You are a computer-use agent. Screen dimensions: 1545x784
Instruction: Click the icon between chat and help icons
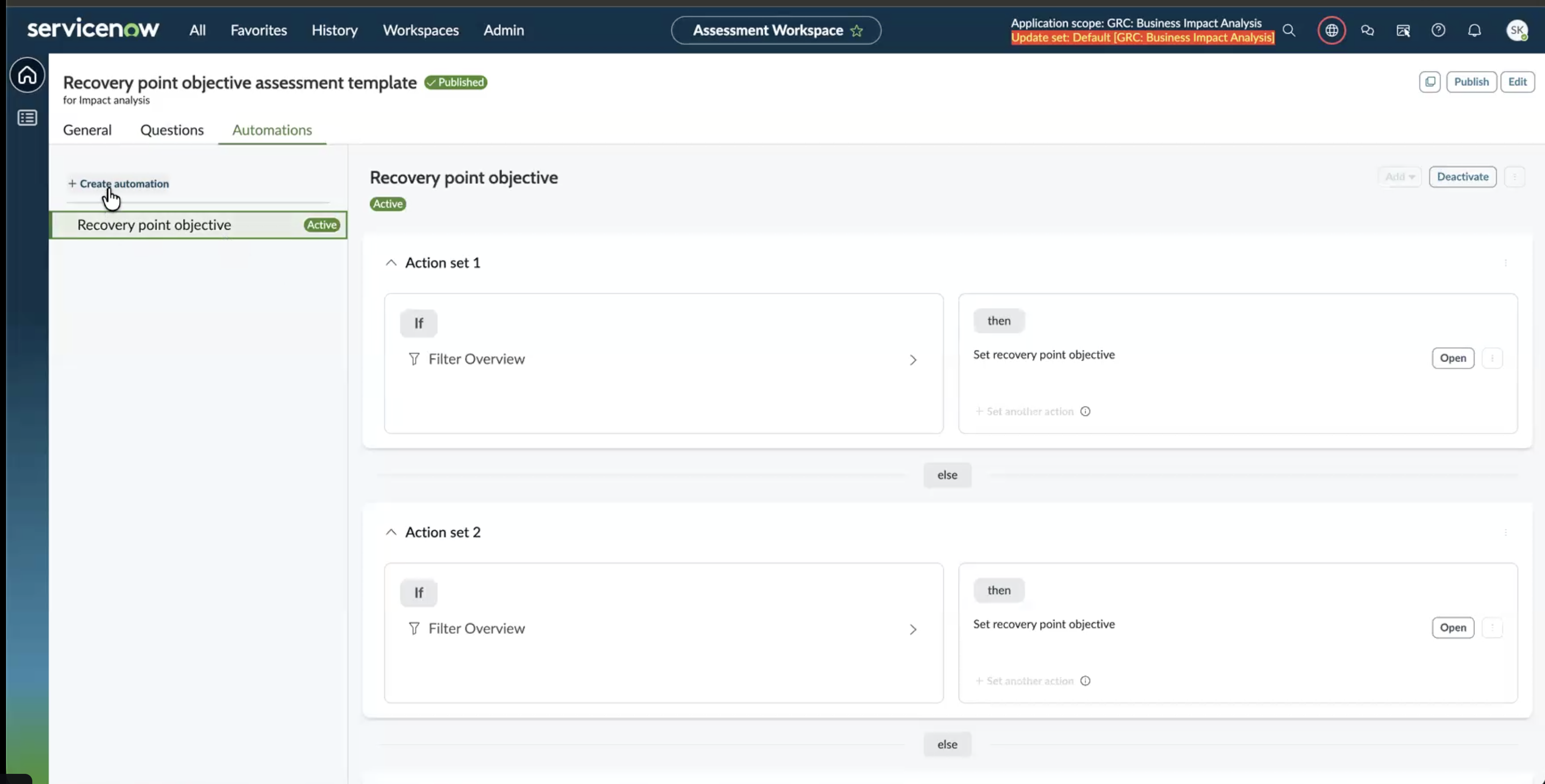coord(1403,30)
